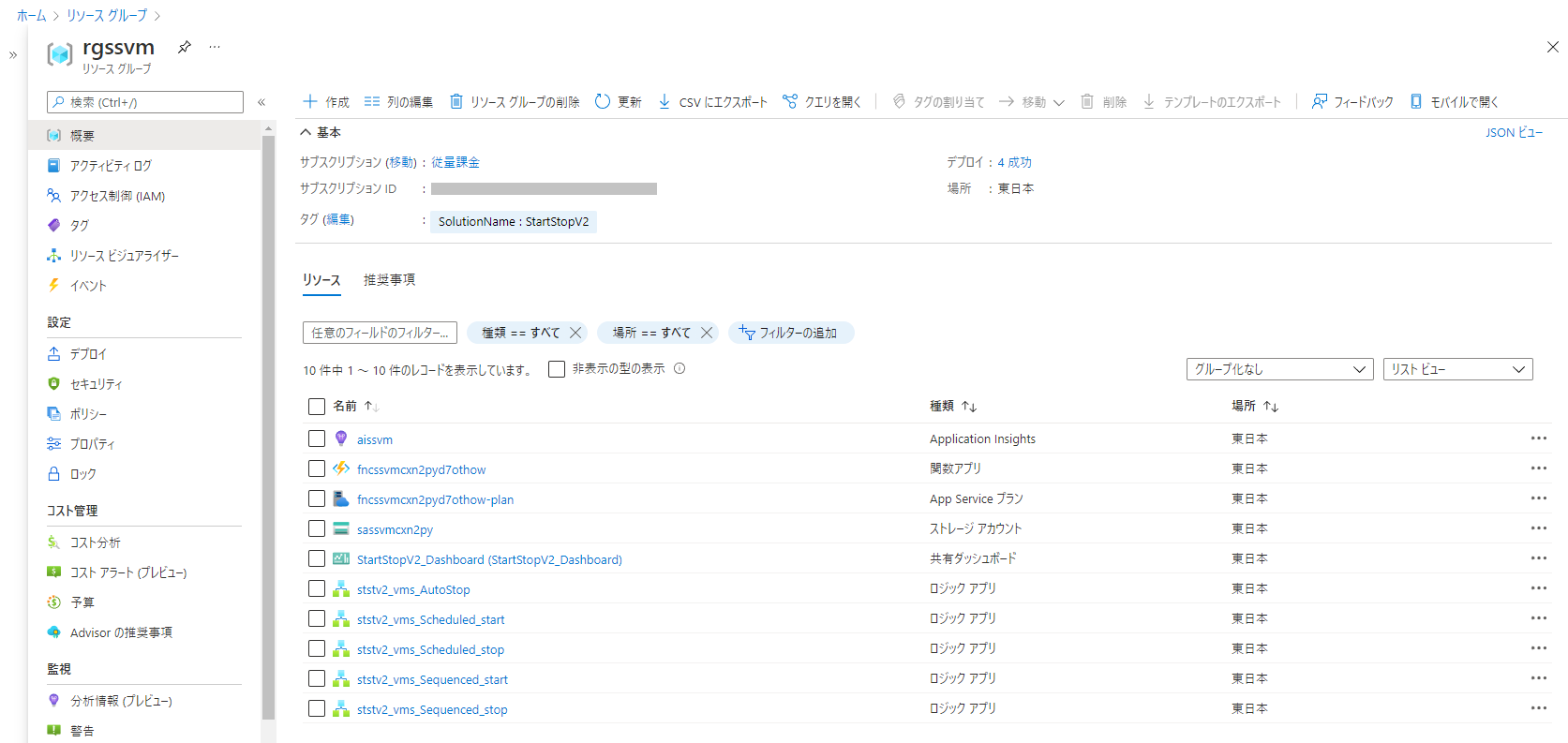Sort by 種類 column
This screenshot has width=1568, height=743.
[953, 407]
